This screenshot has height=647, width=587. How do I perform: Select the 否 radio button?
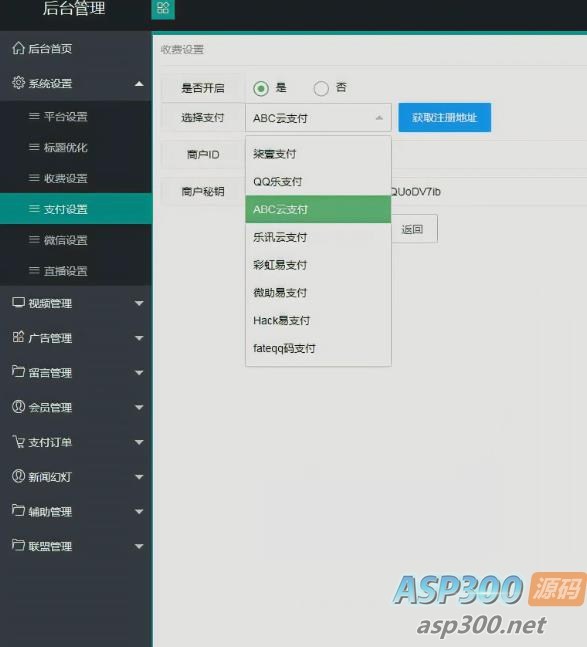tap(321, 88)
